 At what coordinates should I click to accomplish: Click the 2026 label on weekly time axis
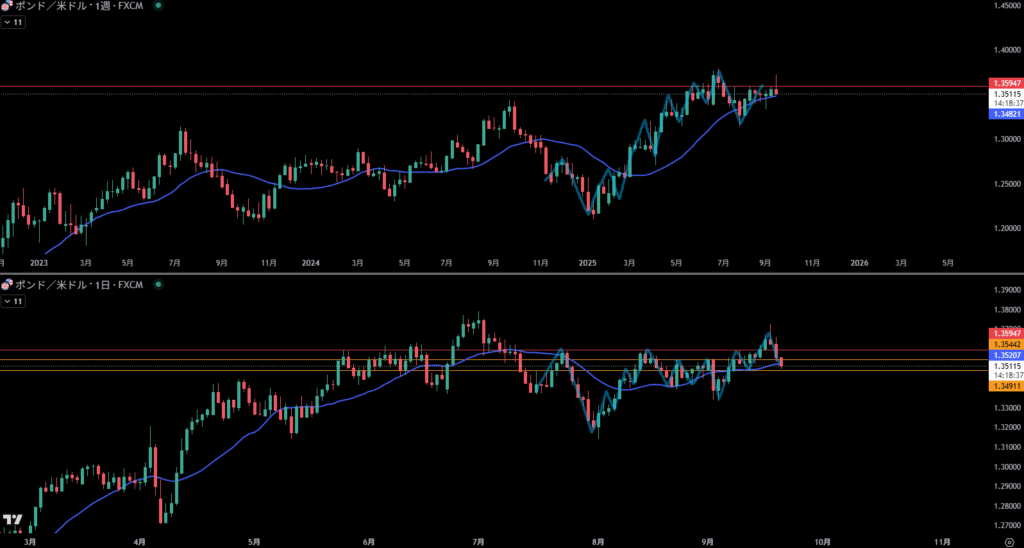point(859,263)
